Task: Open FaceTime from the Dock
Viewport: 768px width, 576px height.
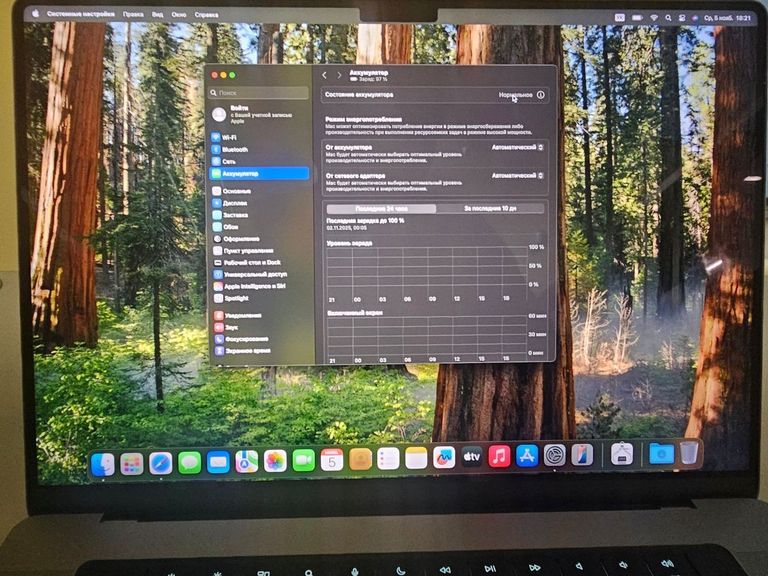Action: 304,460
